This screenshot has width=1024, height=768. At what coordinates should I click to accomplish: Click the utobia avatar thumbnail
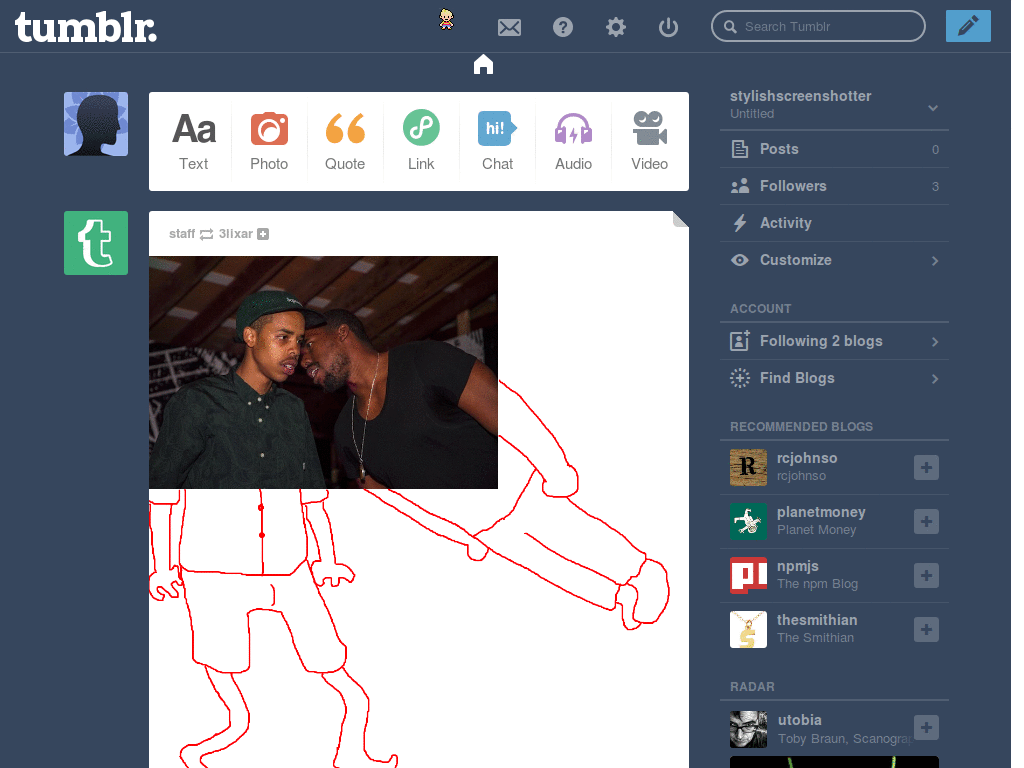pyautogui.click(x=748, y=729)
